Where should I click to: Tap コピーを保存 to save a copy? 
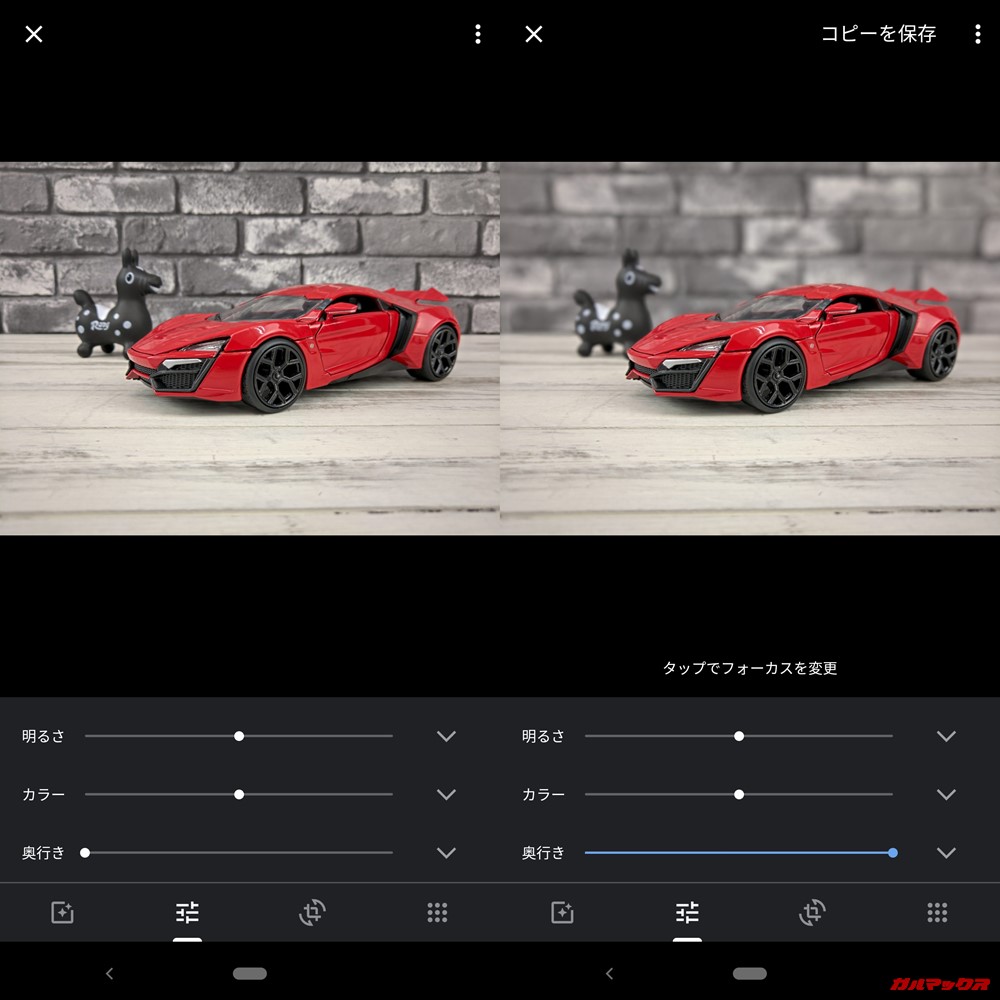tap(878, 34)
